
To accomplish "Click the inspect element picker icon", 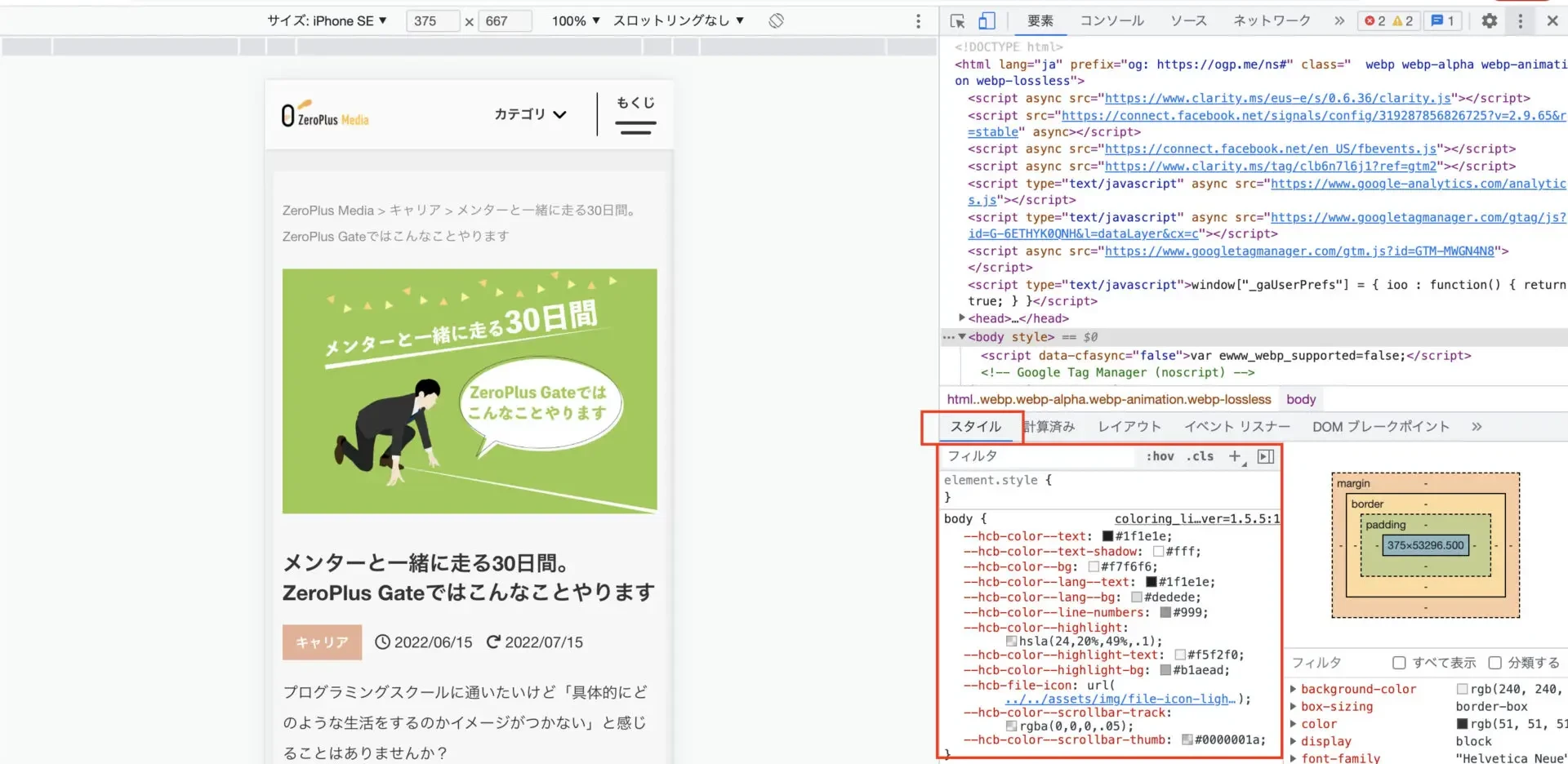I will coord(957,21).
